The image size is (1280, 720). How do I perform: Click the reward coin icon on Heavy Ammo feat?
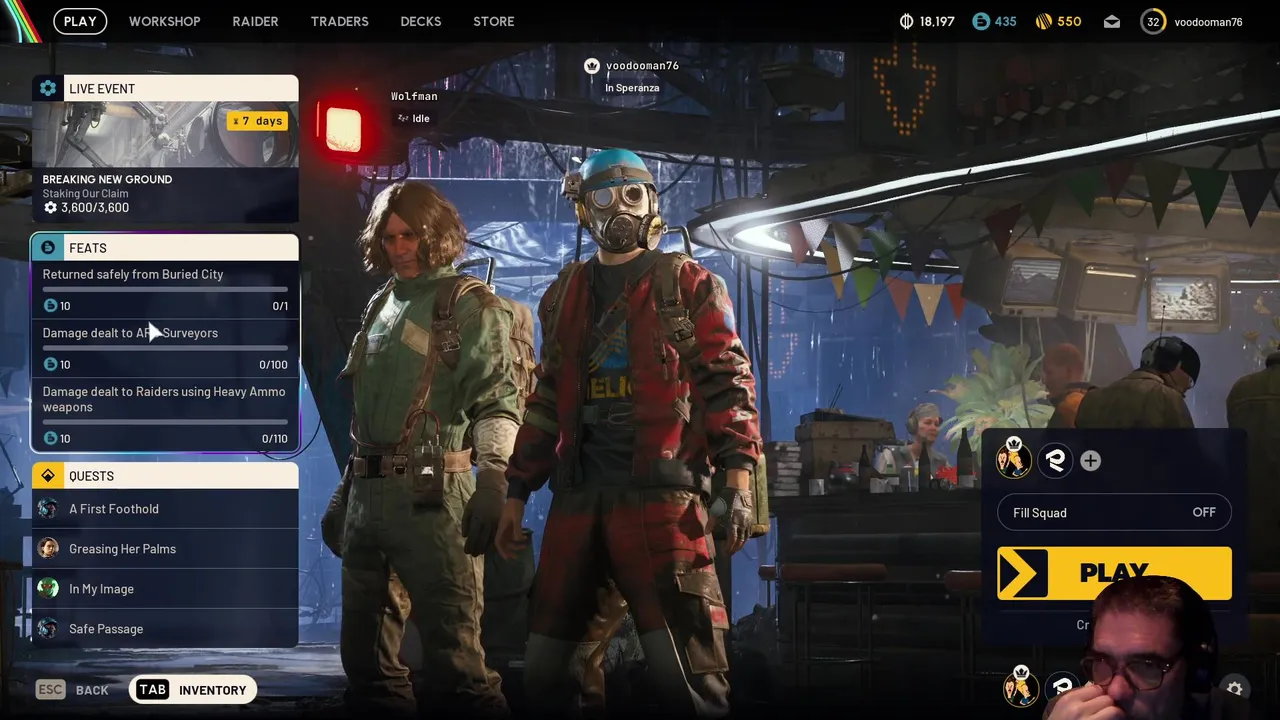pyautogui.click(x=50, y=439)
